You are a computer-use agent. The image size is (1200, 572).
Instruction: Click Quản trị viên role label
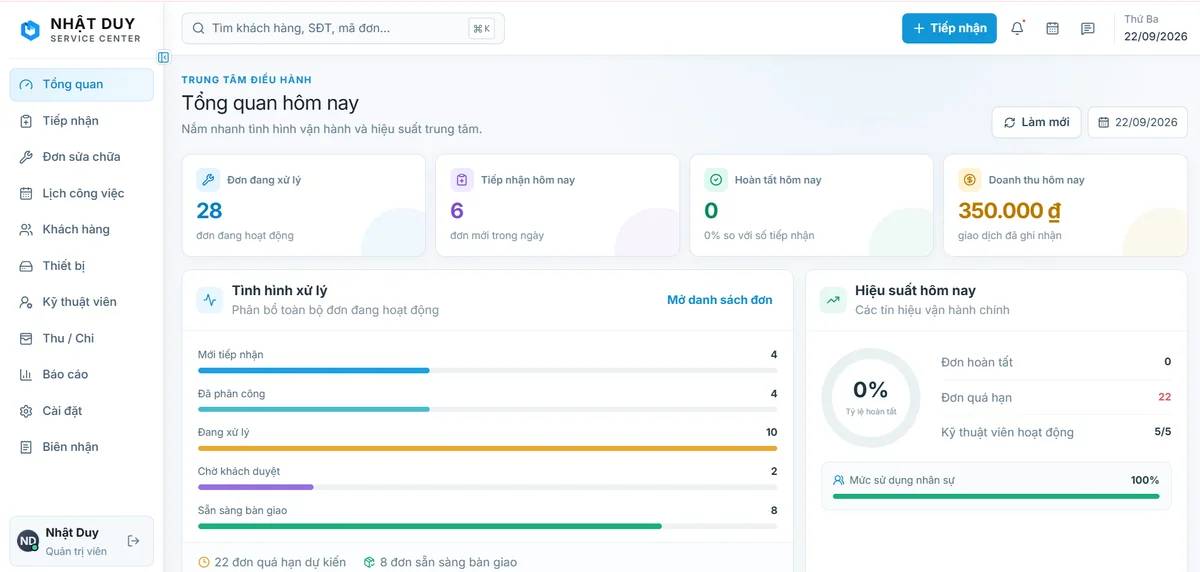(x=77, y=551)
